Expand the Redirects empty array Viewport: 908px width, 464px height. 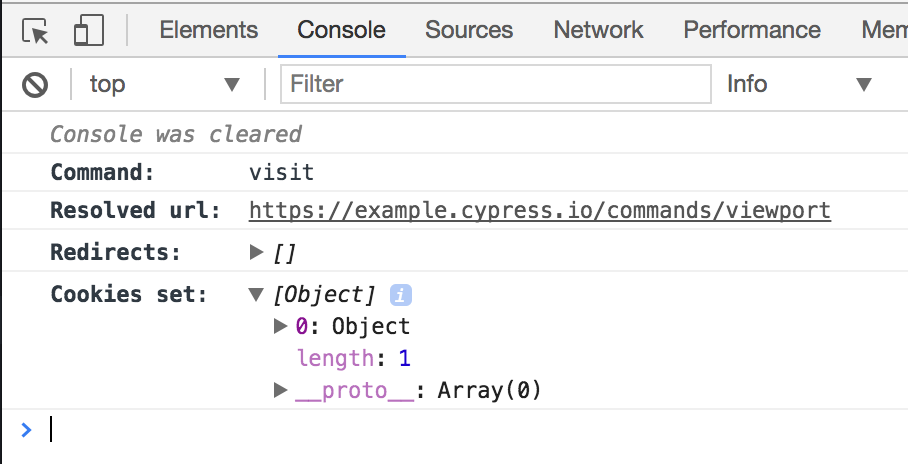tap(257, 252)
